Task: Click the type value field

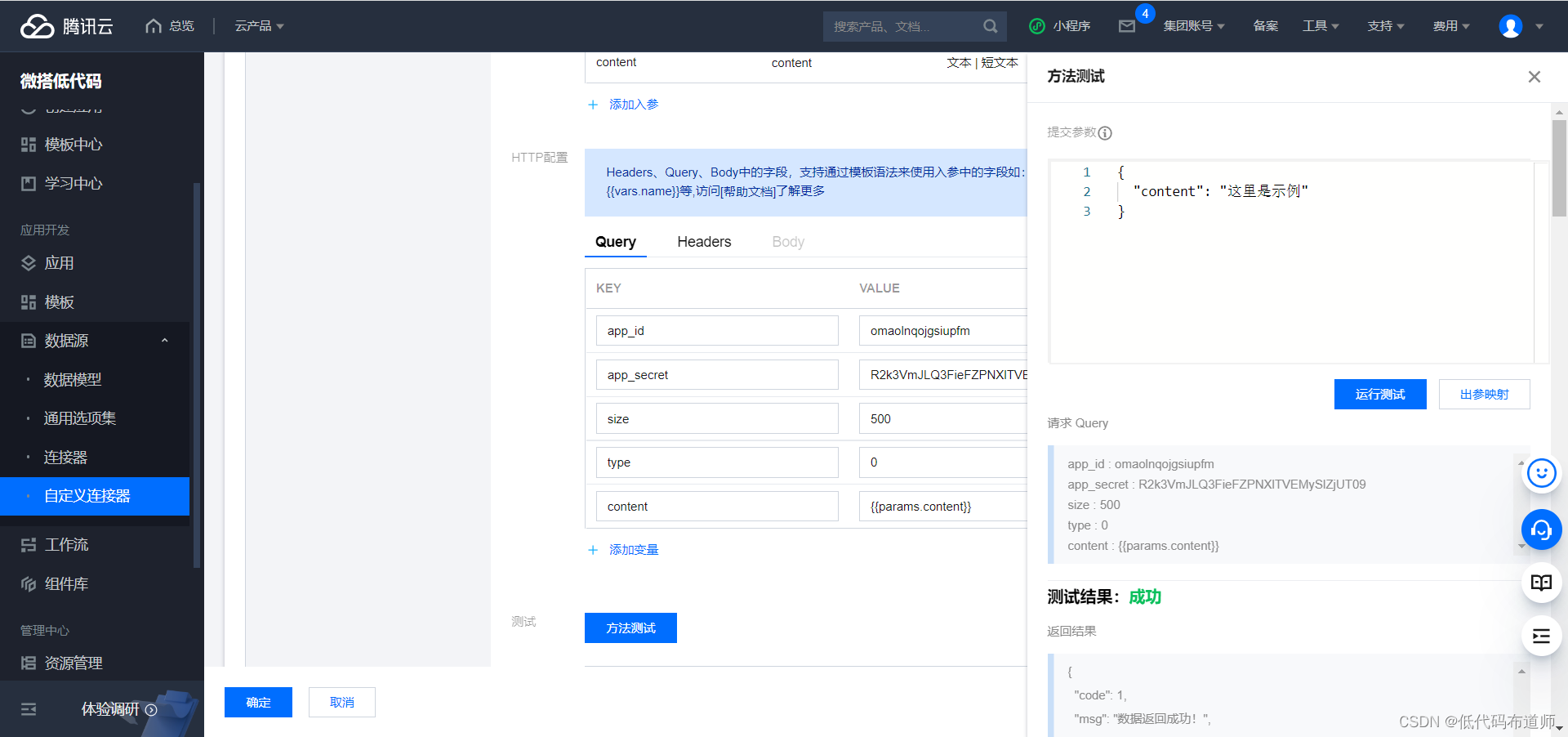Action: click(942, 462)
